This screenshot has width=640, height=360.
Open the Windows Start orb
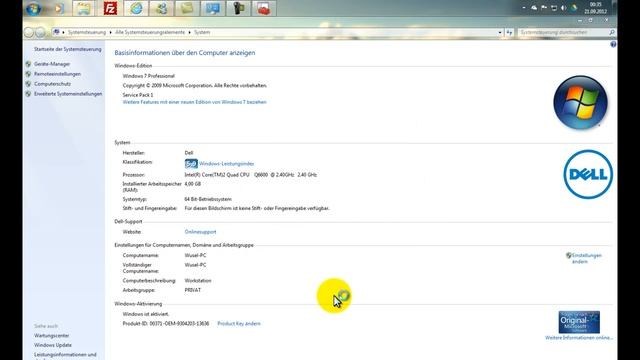[x=33, y=9]
